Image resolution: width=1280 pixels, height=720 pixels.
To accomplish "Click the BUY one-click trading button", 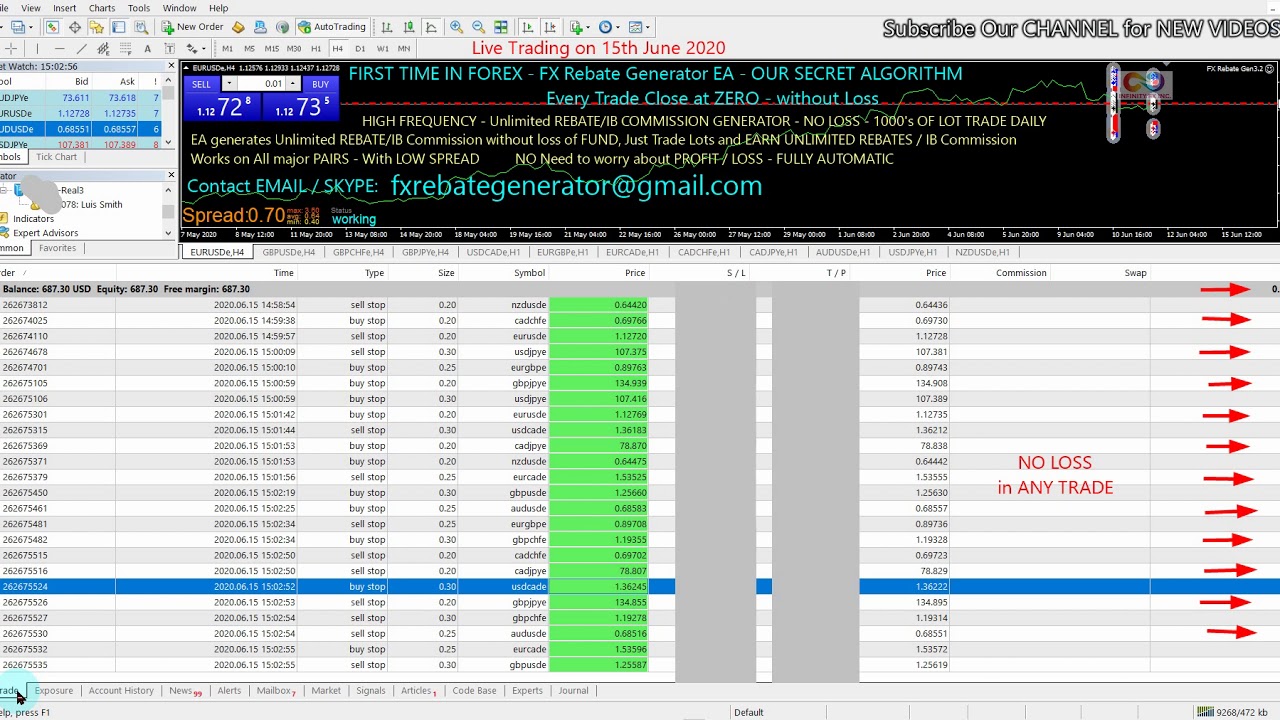I will click(x=320, y=84).
